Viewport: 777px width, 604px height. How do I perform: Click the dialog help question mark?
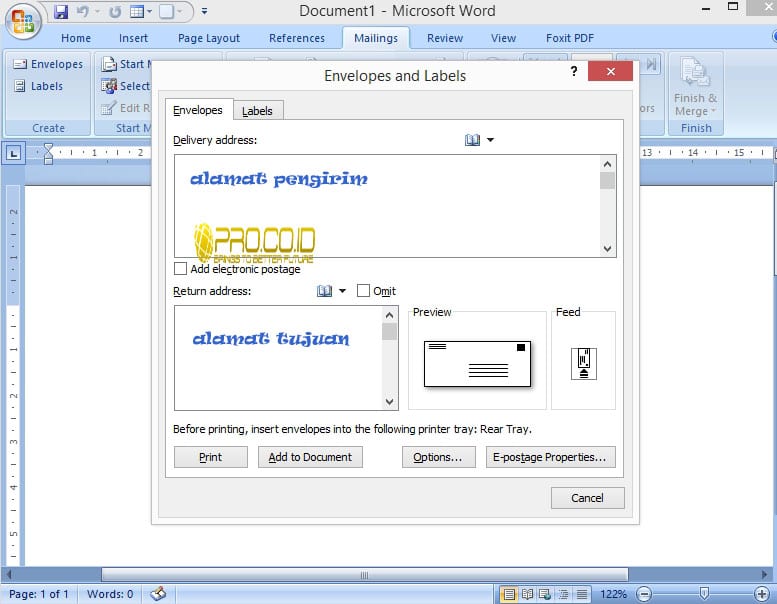click(574, 71)
